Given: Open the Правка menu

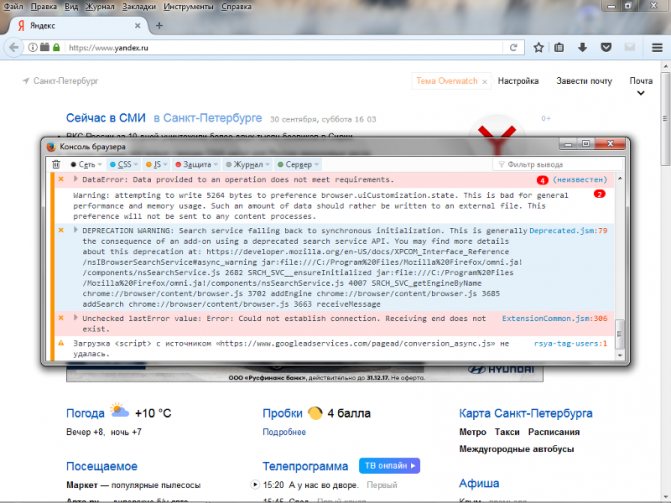Looking at the screenshot, I should (44, 6).
